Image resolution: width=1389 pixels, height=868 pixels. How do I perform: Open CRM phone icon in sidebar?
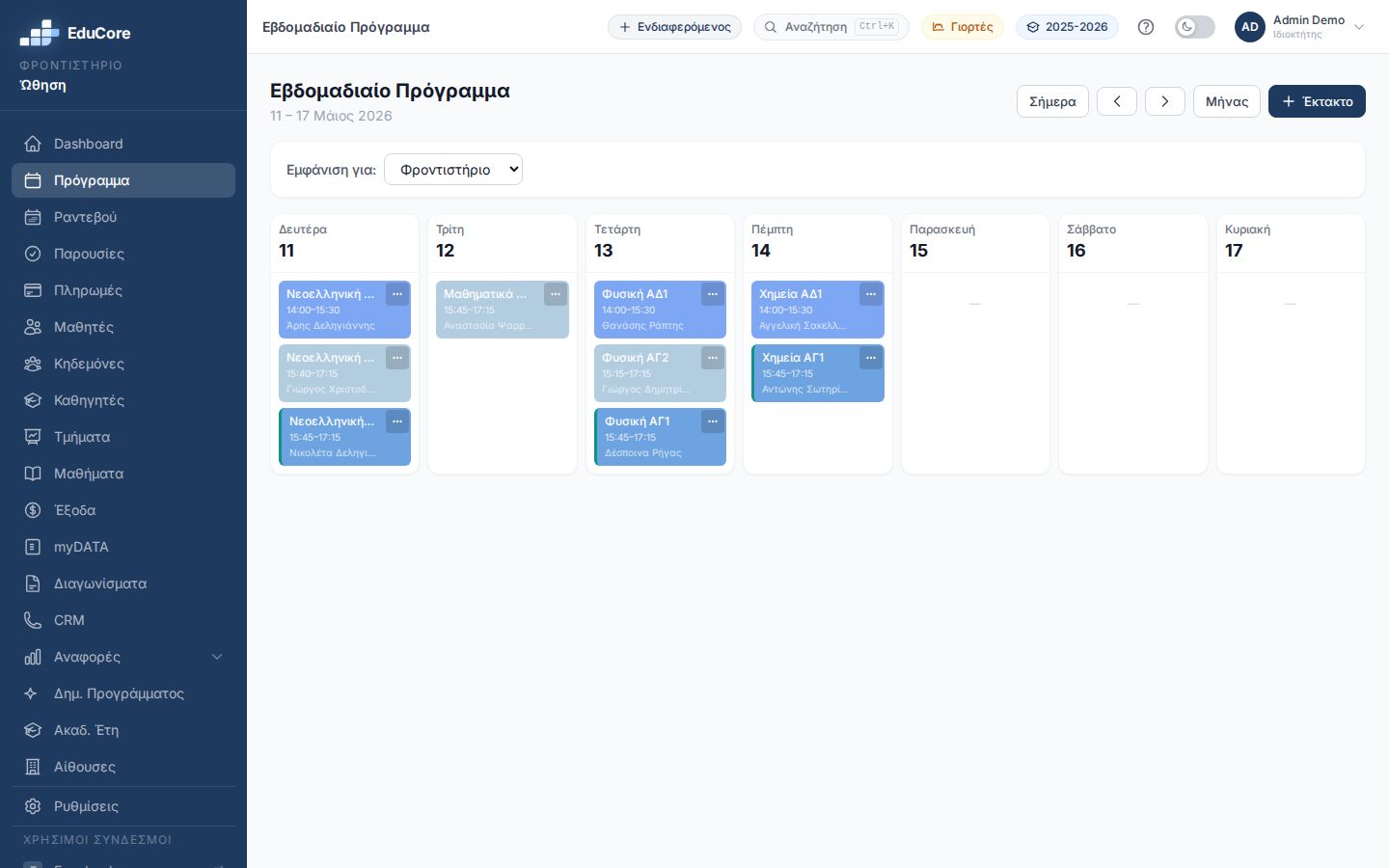pyautogui.click(x=33, y=620)
